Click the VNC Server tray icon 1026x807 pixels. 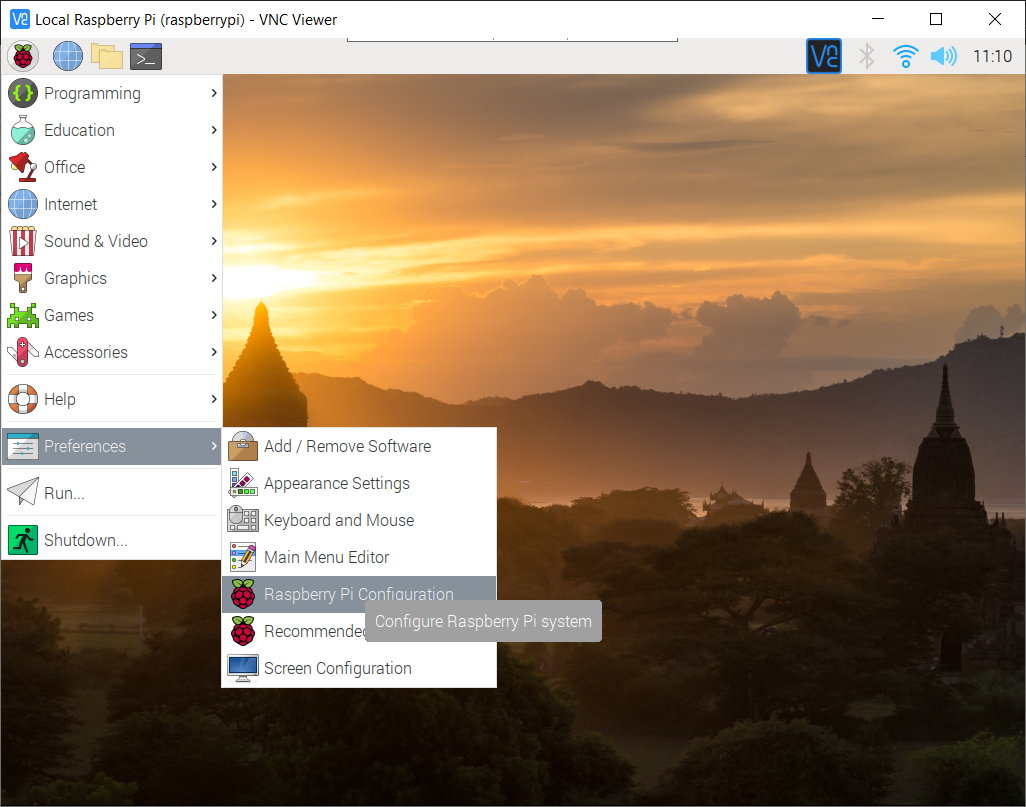click(x=824, y=56)
